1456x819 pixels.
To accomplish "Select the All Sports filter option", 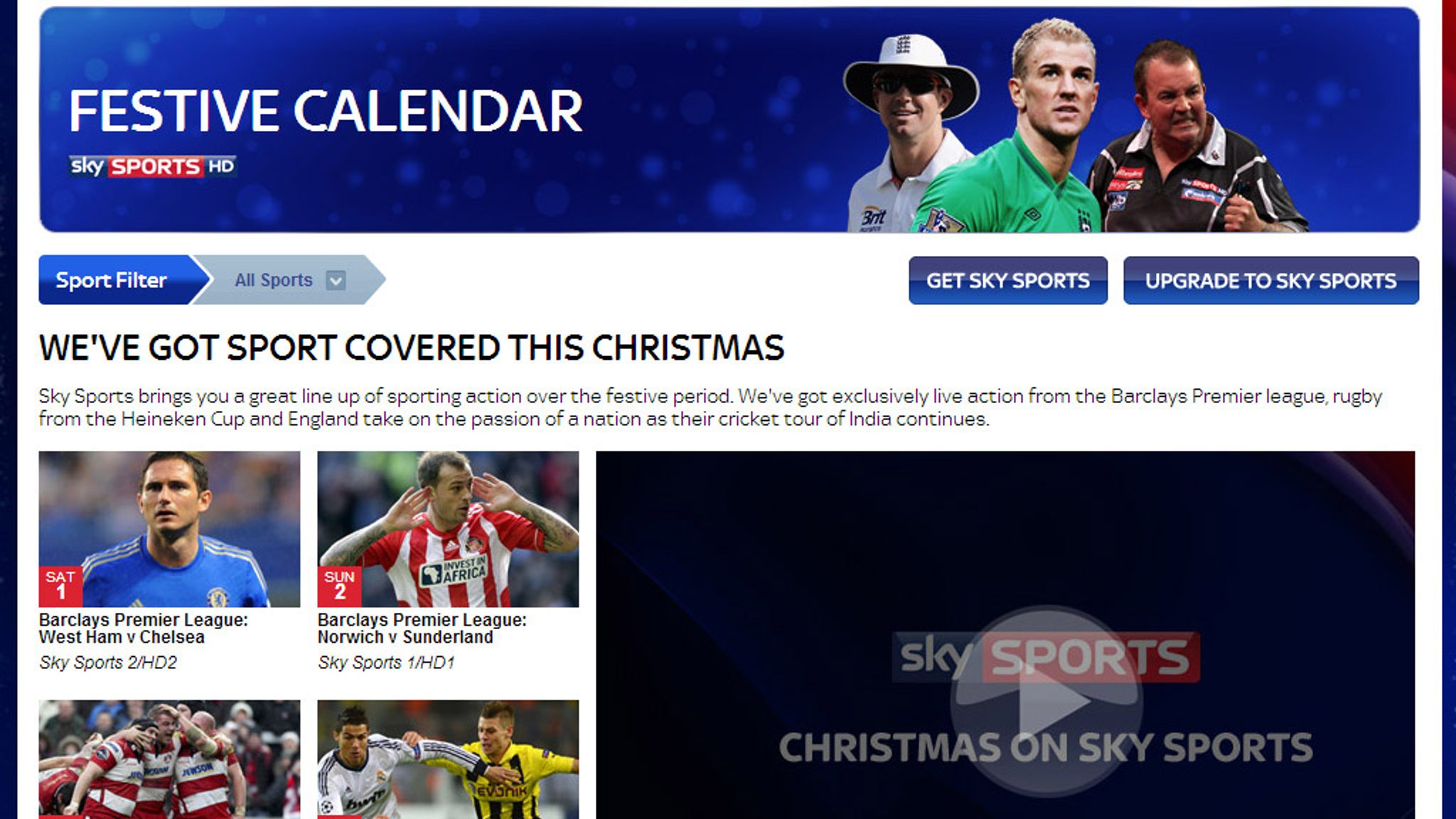I will [274, 280].
